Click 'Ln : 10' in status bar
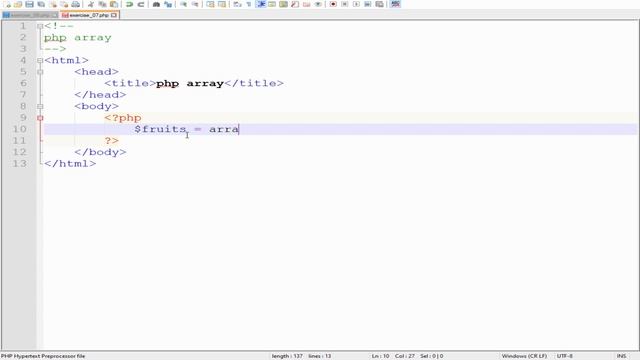 point(380,356)
